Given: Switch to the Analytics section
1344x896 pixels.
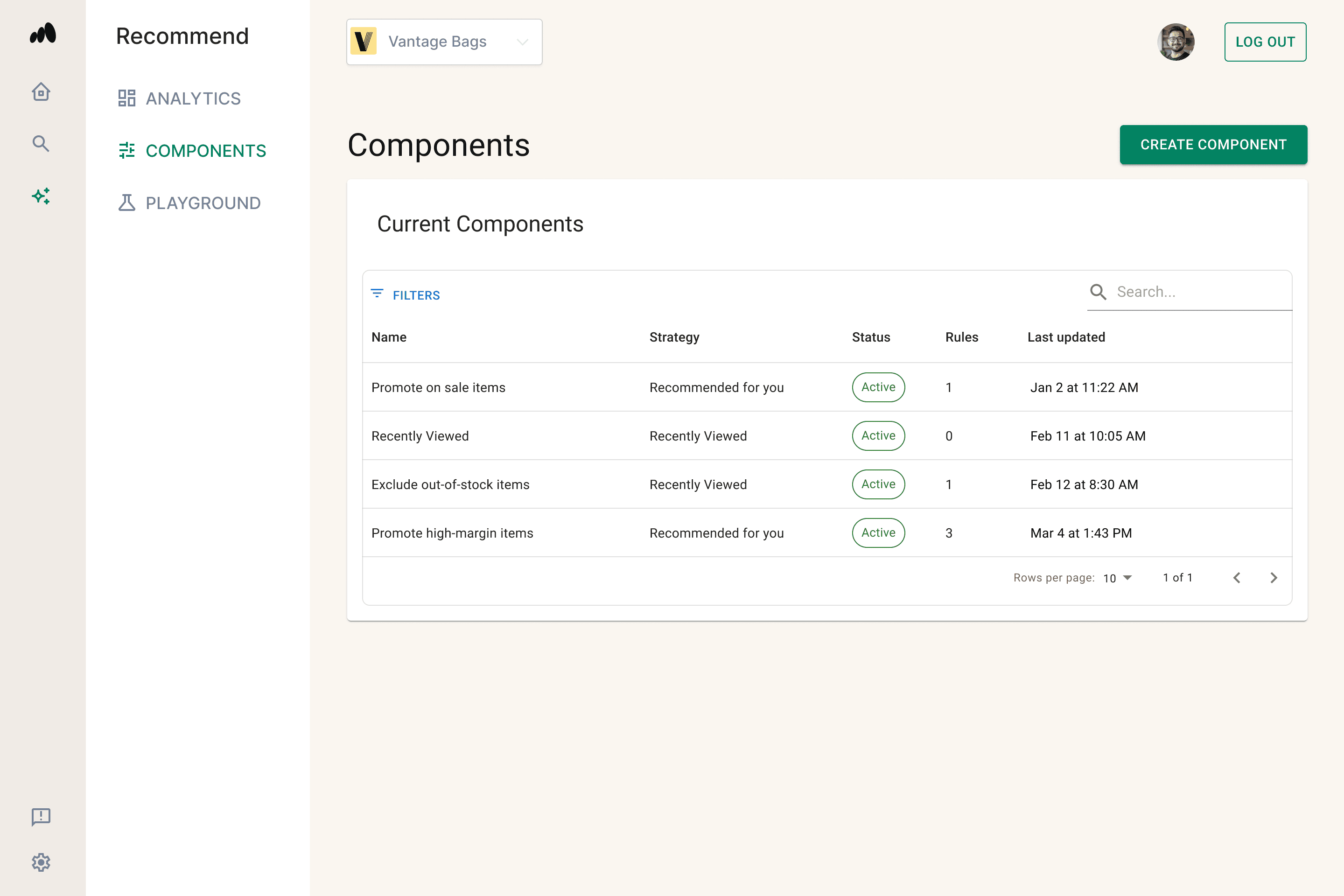Looking at the screenshot, I should 193,98.
